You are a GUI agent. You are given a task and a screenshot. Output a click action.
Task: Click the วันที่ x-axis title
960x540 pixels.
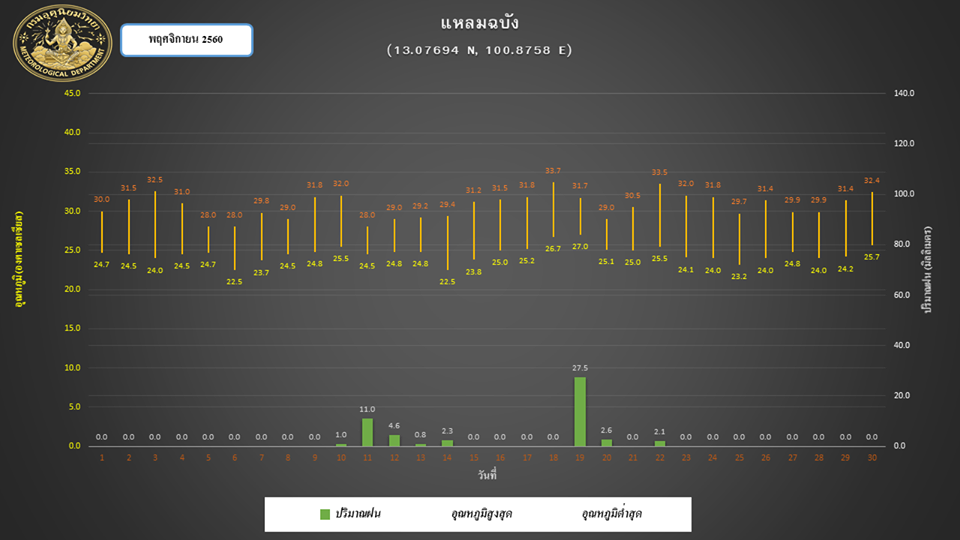[x=487, y=475]
